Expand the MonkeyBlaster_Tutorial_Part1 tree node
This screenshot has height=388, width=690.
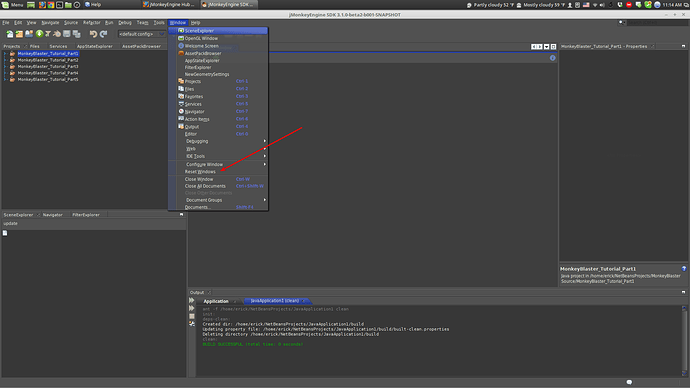click(x=5, y=54)
